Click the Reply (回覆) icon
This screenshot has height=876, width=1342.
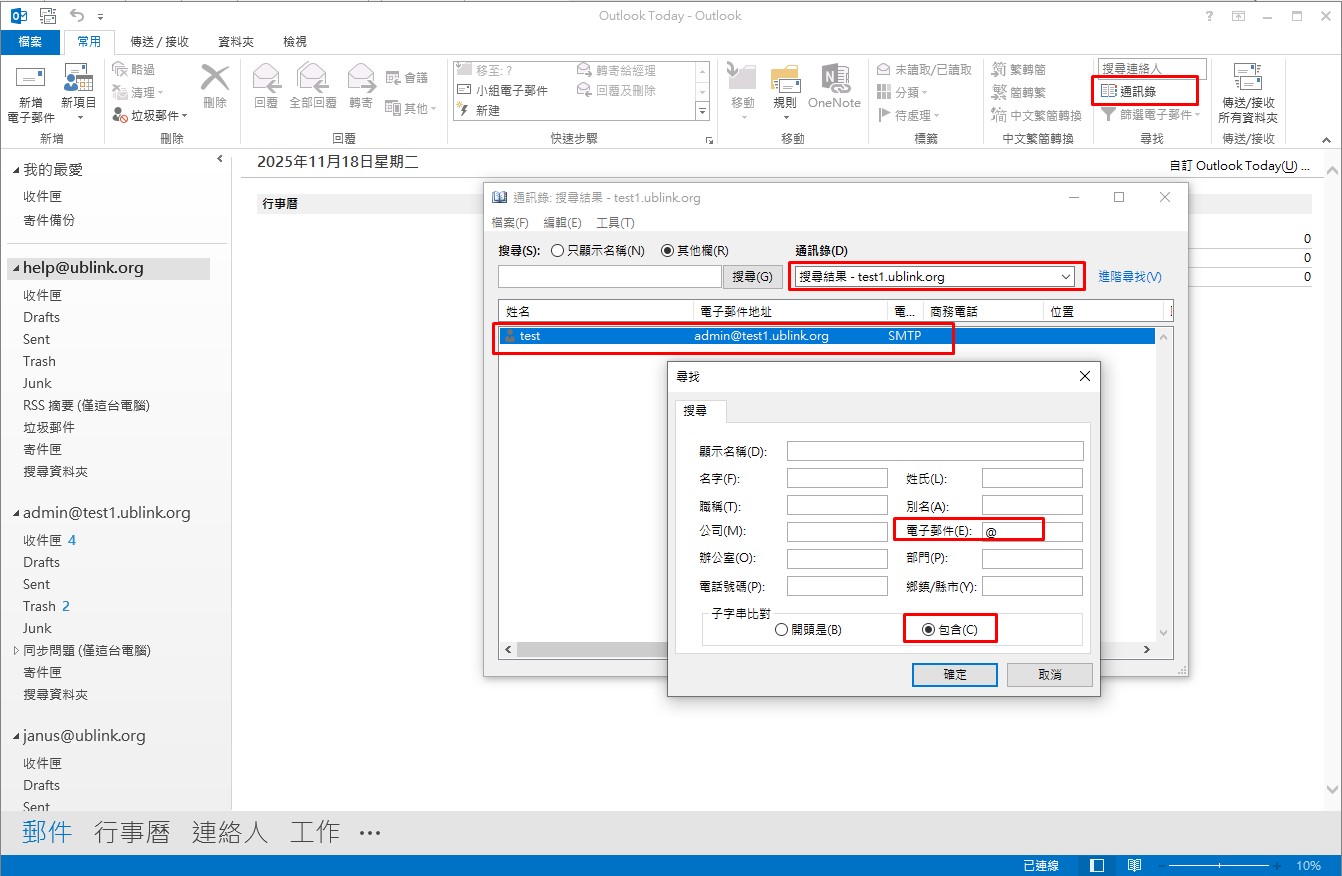pyautogui.click(x=266, y=82)
